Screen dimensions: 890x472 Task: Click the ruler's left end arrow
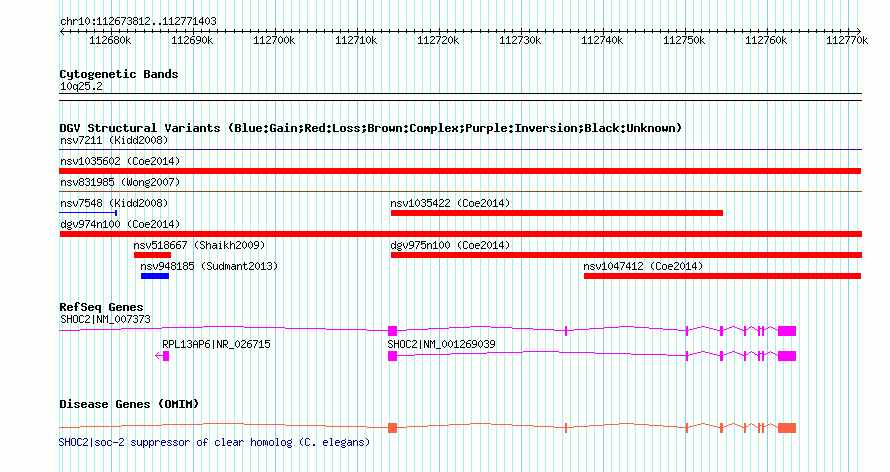62,32
